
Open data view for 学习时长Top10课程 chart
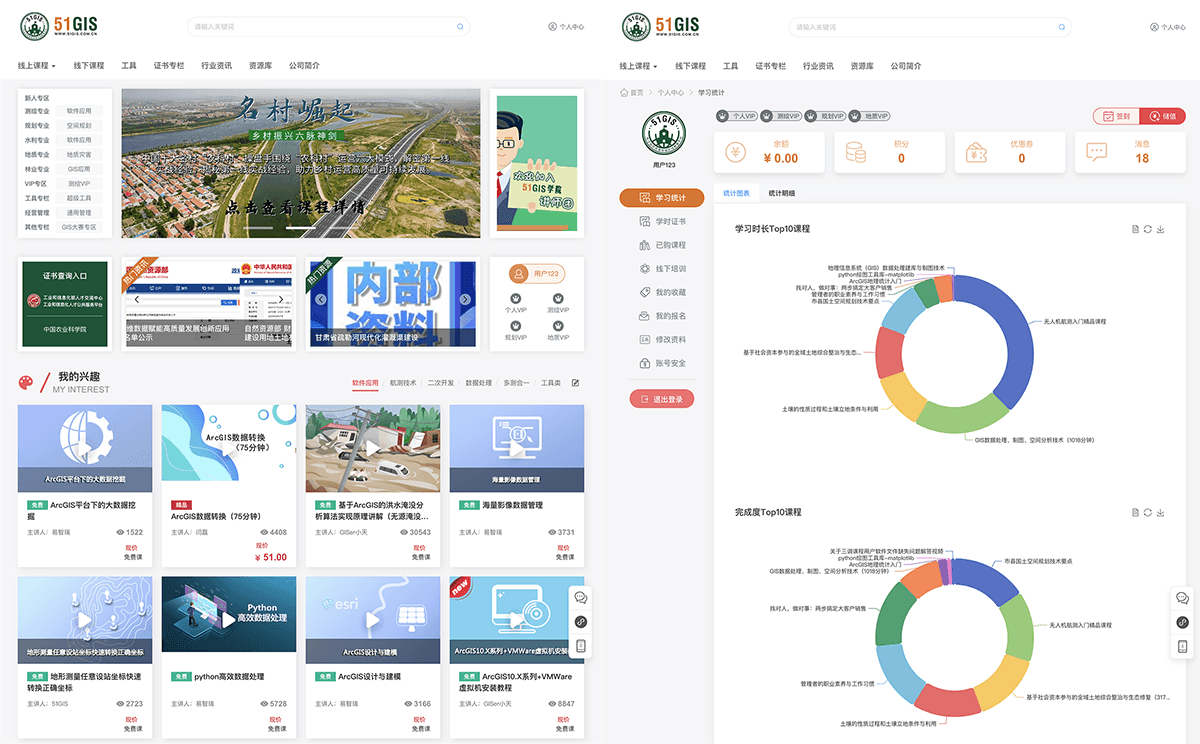pos(1135,229)
